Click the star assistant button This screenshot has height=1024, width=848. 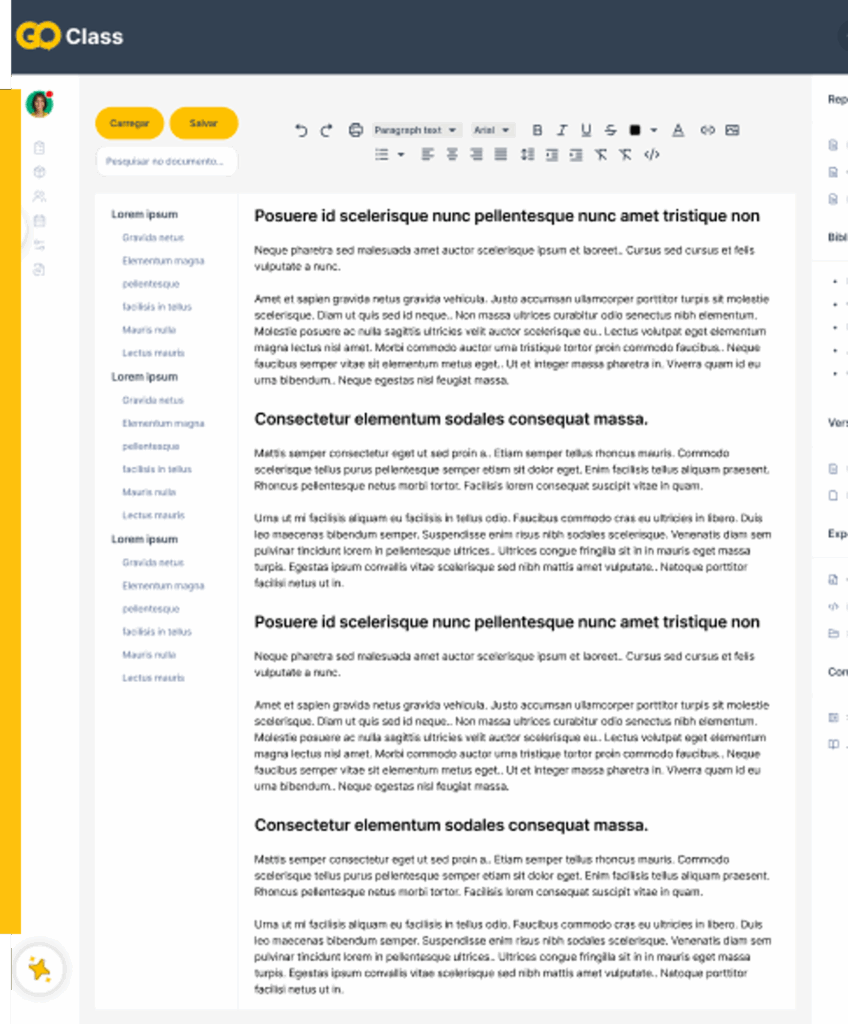(40, 969)
